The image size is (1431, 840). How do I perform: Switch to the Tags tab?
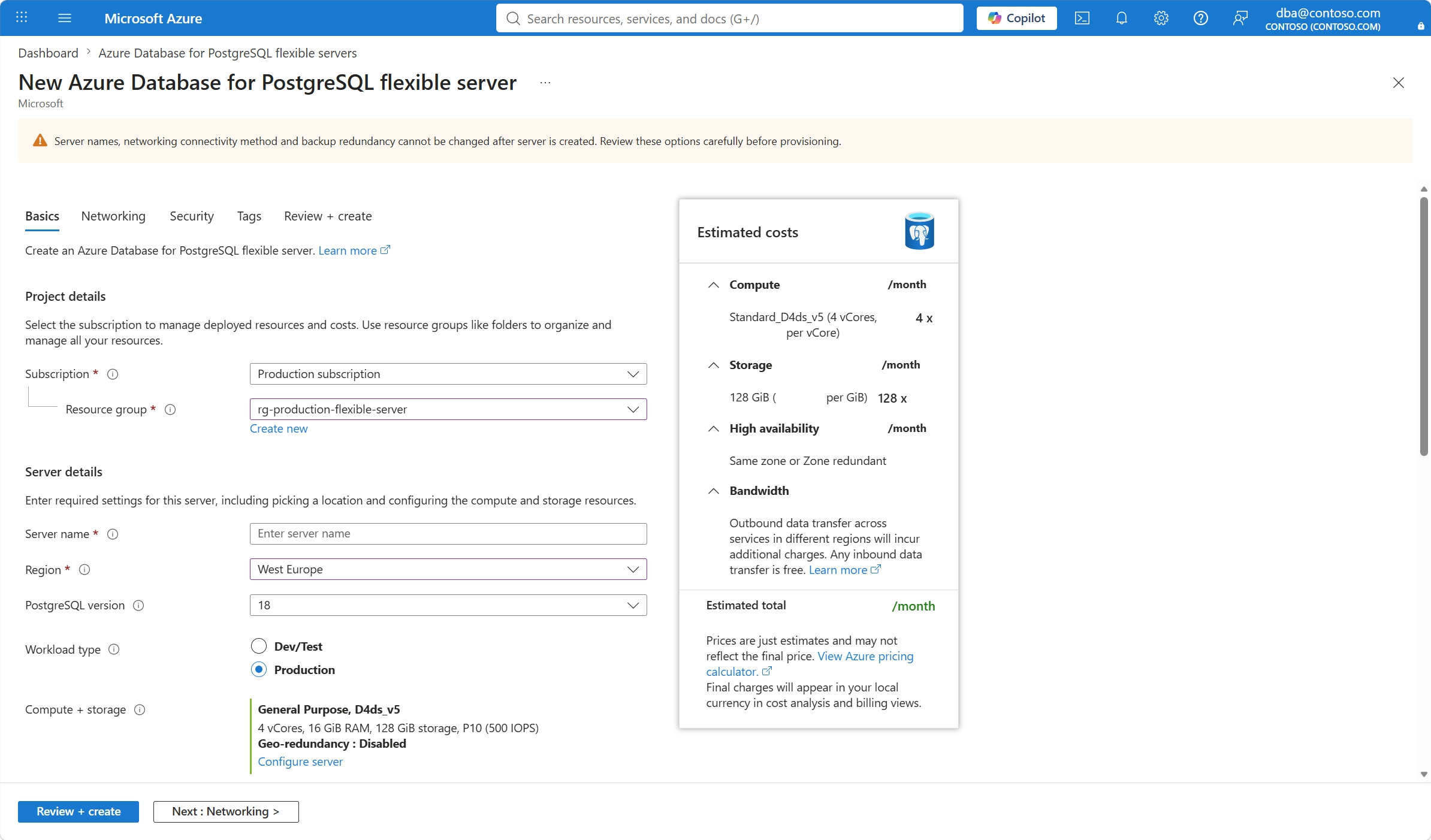[x=249, y=216]
